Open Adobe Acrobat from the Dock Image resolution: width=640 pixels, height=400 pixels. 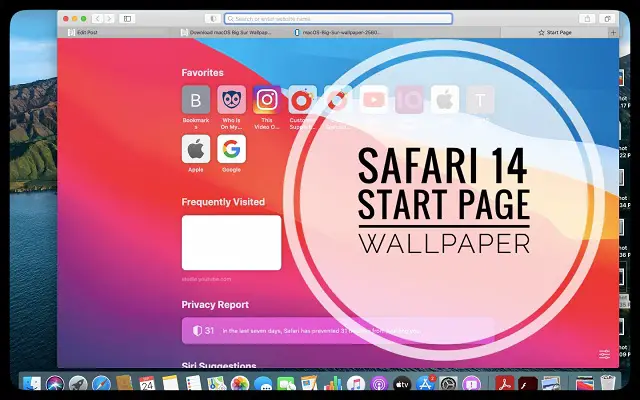coord(505,384)
